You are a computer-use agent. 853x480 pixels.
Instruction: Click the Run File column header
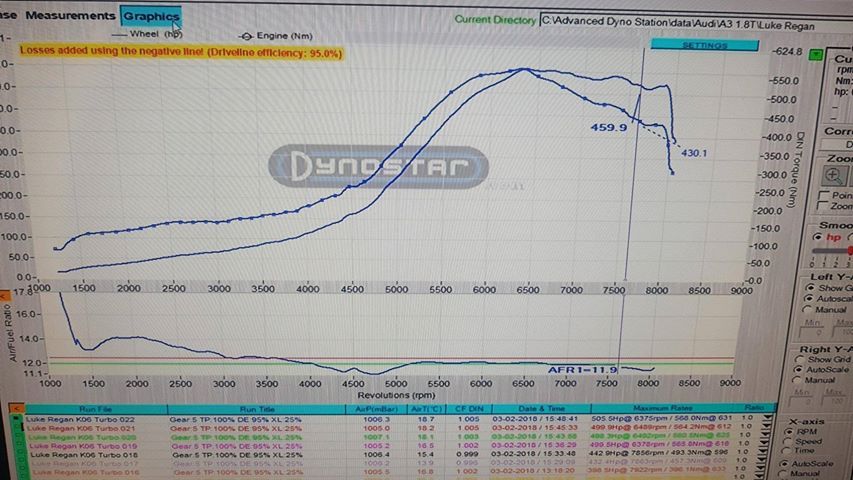tap(96, 409)
